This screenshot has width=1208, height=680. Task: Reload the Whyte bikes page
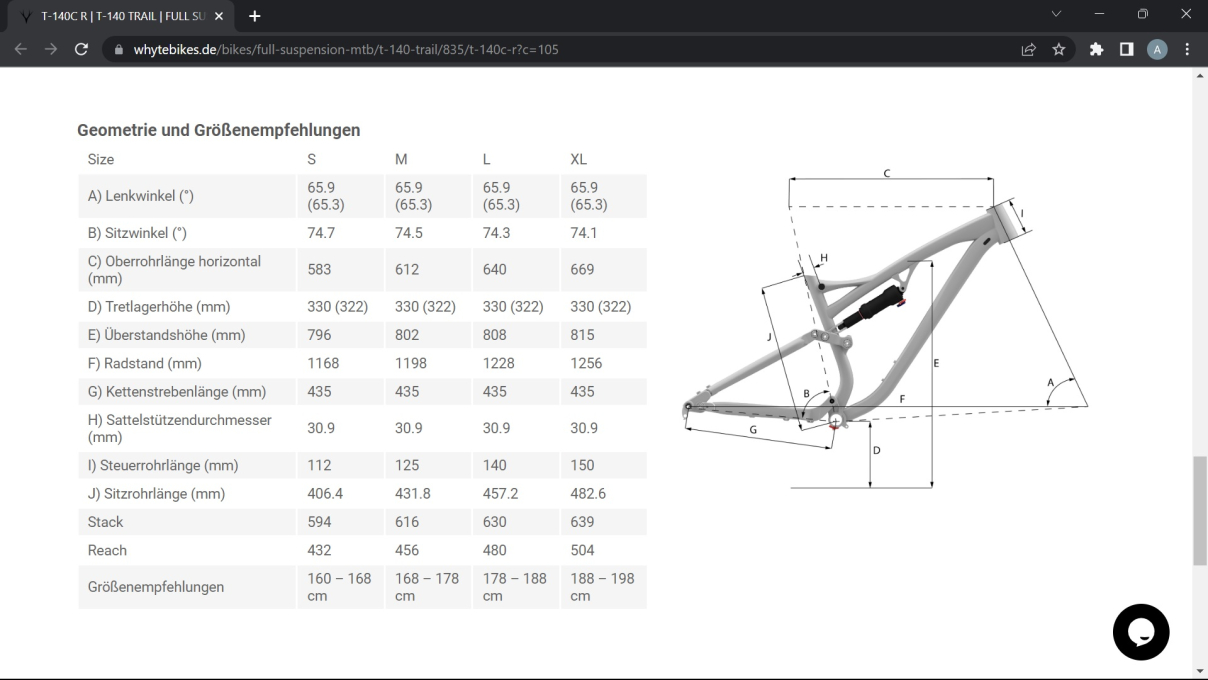pos(82,49)
